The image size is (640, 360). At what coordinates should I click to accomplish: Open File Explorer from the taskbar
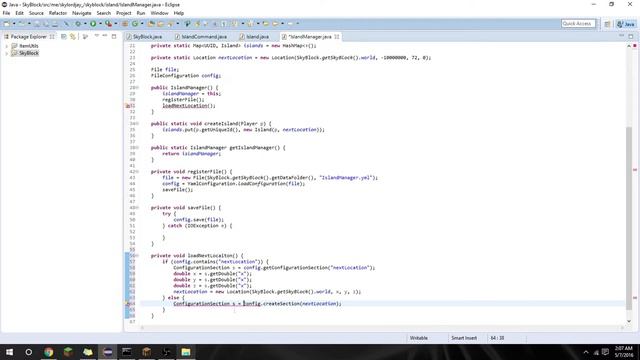coord(186,352)
